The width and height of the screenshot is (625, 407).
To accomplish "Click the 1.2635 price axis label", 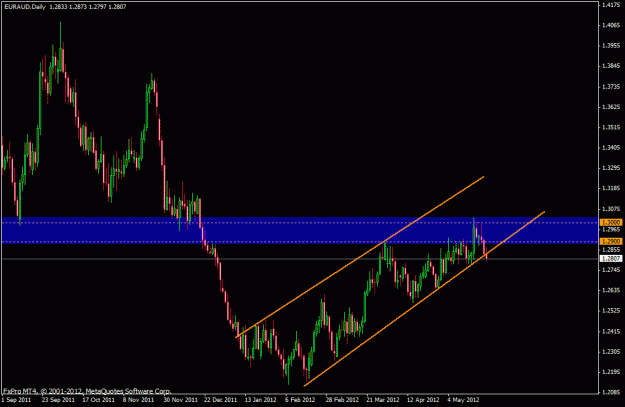I will pos(611,290).
